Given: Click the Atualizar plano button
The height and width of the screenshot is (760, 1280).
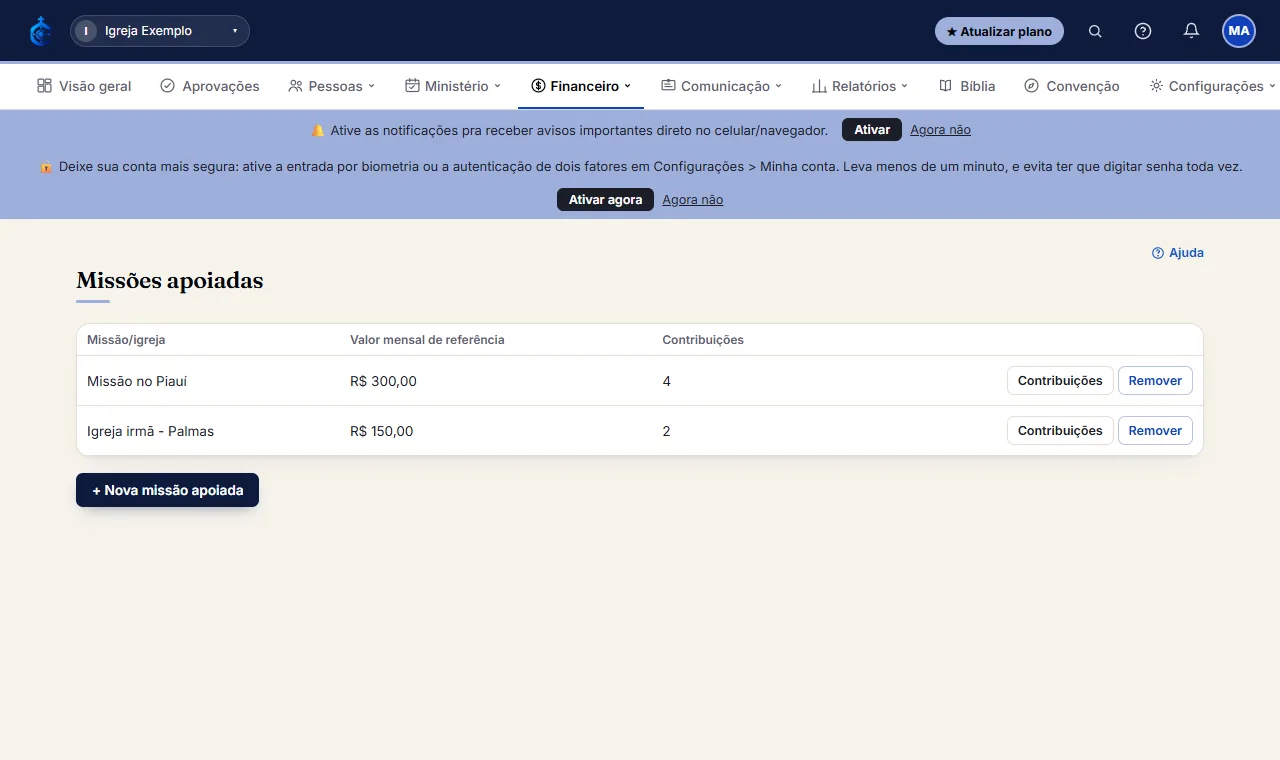Looking at the screenshot, I should point(999,31).
